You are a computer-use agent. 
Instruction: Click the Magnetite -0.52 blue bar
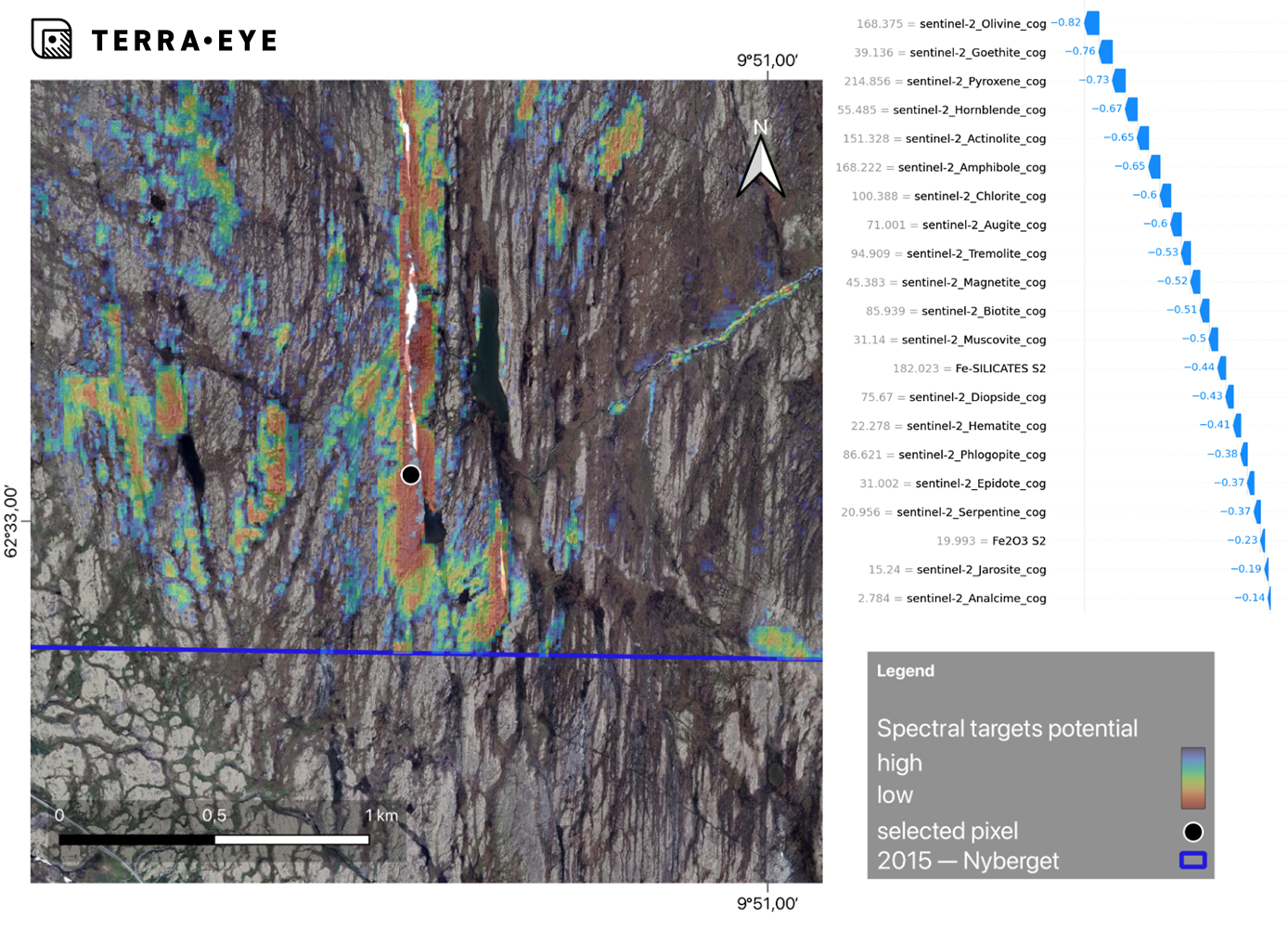pos(1196,281)
